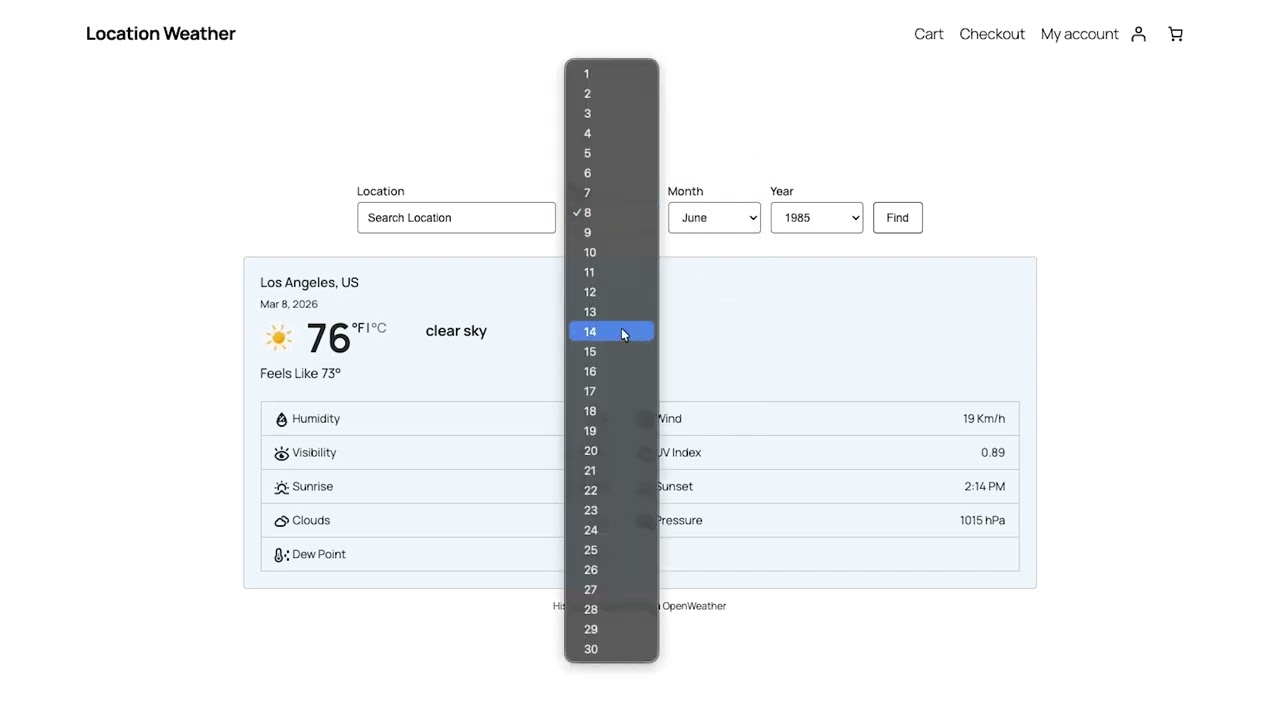Screen dimensions: 1280x720
Task: Pick day 14 from the day list
Action: tap(611, 332)
